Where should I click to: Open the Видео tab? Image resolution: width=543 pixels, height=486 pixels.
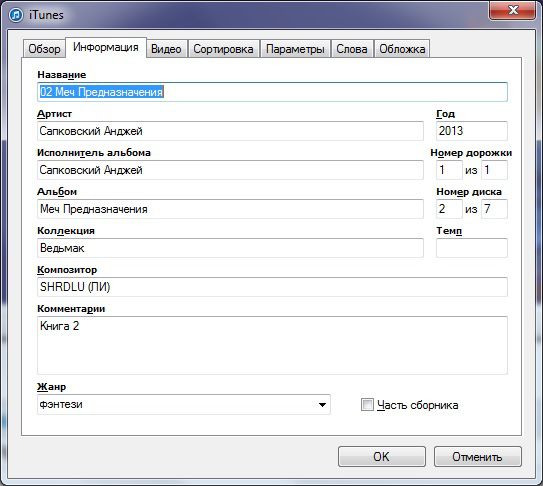pyautogui.click(x=166, y=49)
